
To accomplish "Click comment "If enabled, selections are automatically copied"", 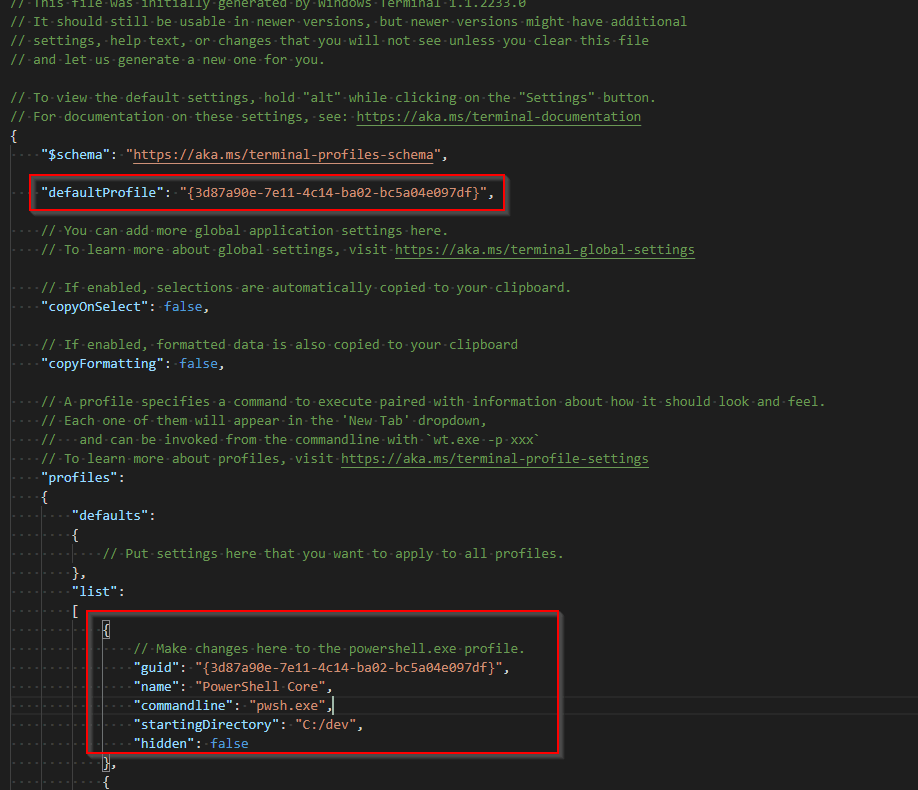I will pos(306,288).
